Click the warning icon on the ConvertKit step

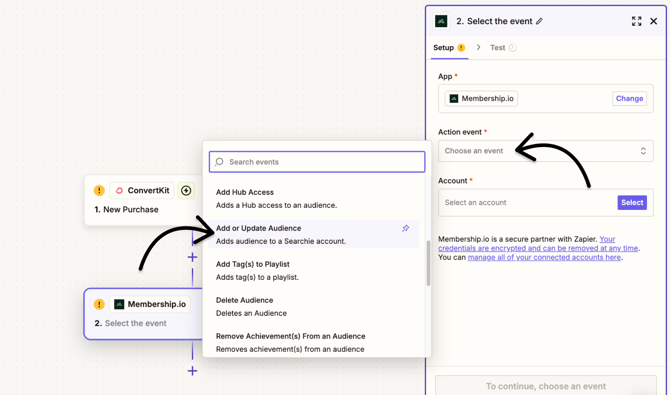click(x=99, y=190)
